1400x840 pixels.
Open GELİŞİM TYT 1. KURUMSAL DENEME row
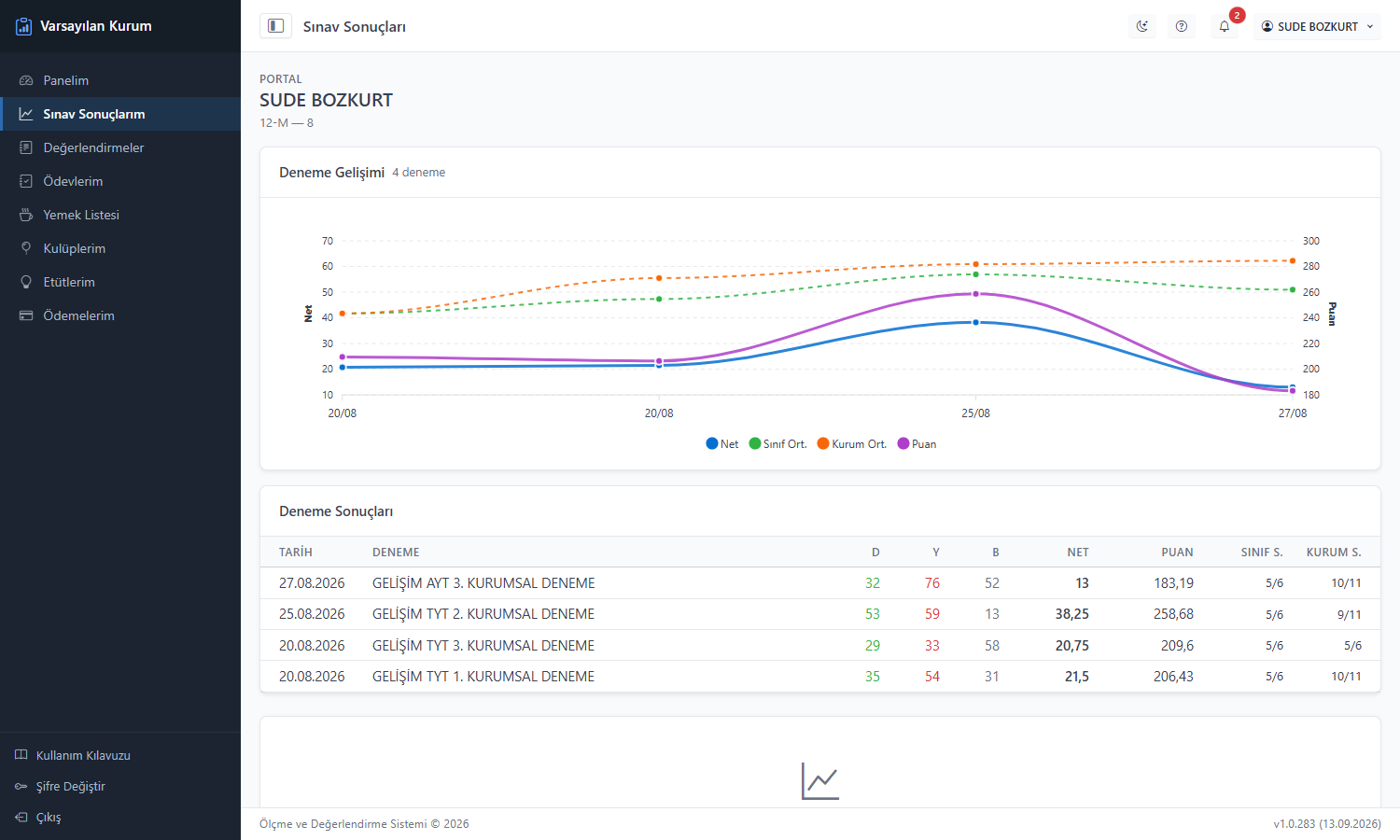[819, 677]
